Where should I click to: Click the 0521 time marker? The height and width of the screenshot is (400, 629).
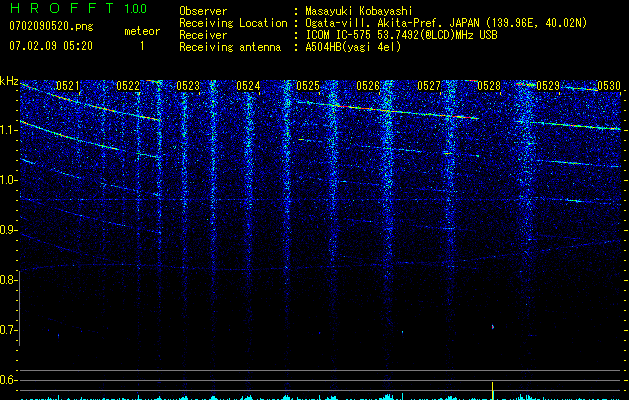click(x=68, y=87)
